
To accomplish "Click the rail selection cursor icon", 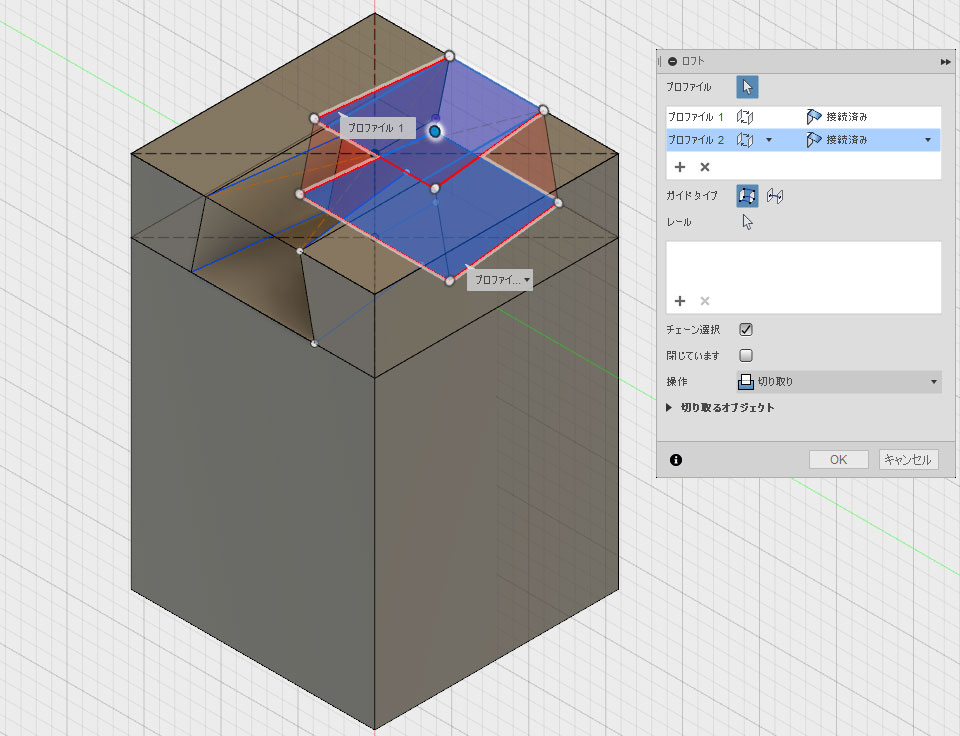I will (x=747, y=222).
